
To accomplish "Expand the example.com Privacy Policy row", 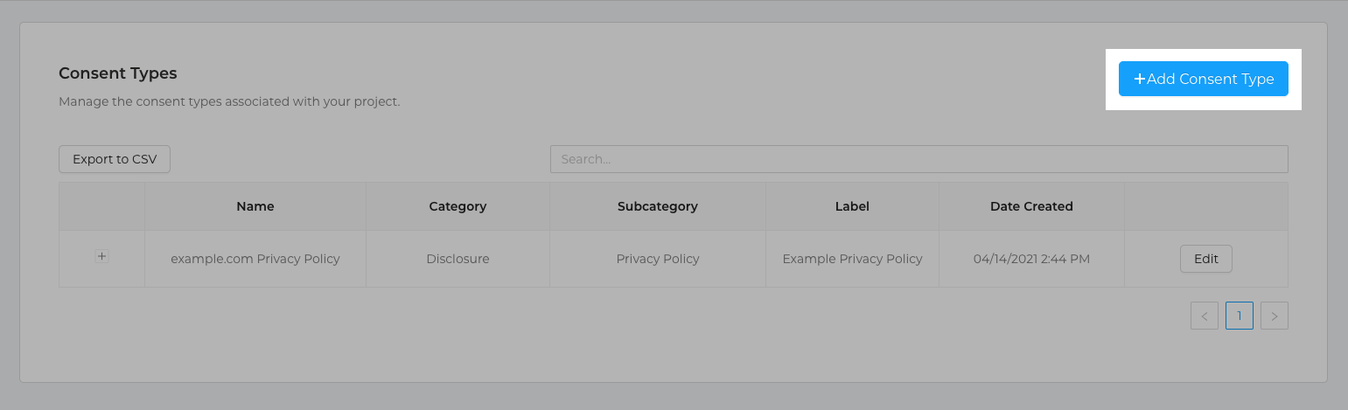I will tap(102, 257).
